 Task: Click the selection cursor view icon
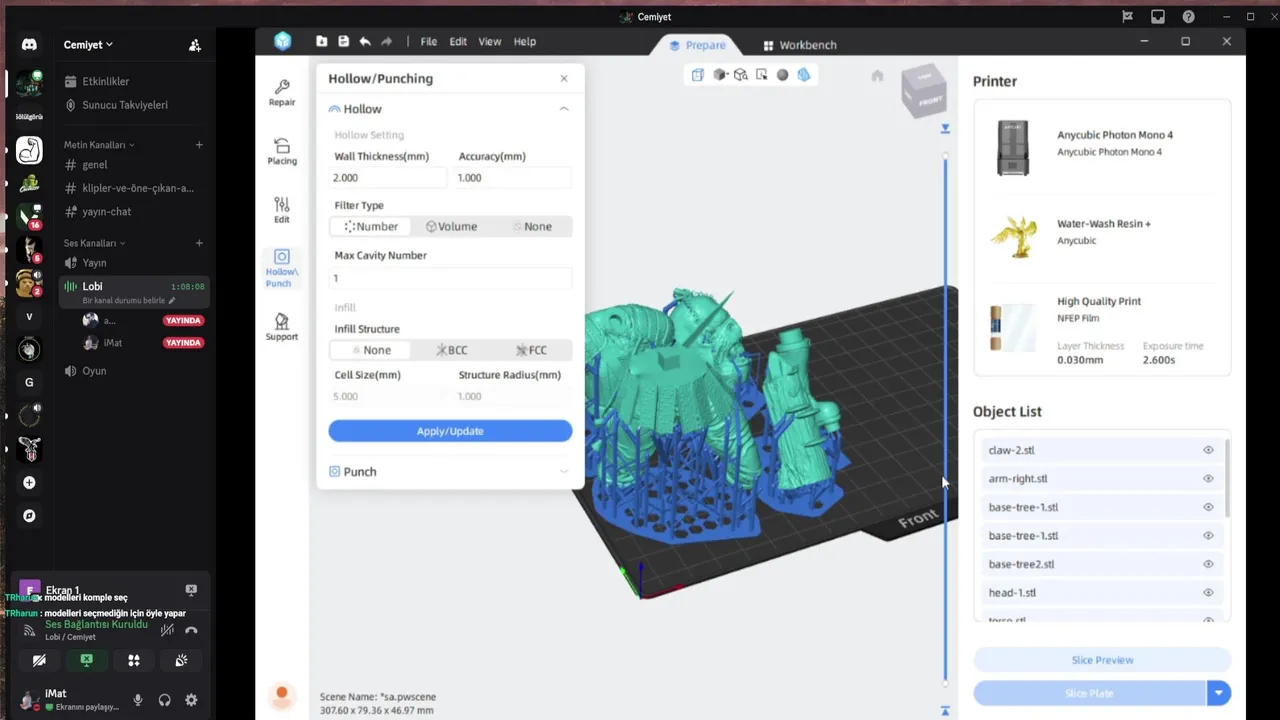tap(761, 74)
